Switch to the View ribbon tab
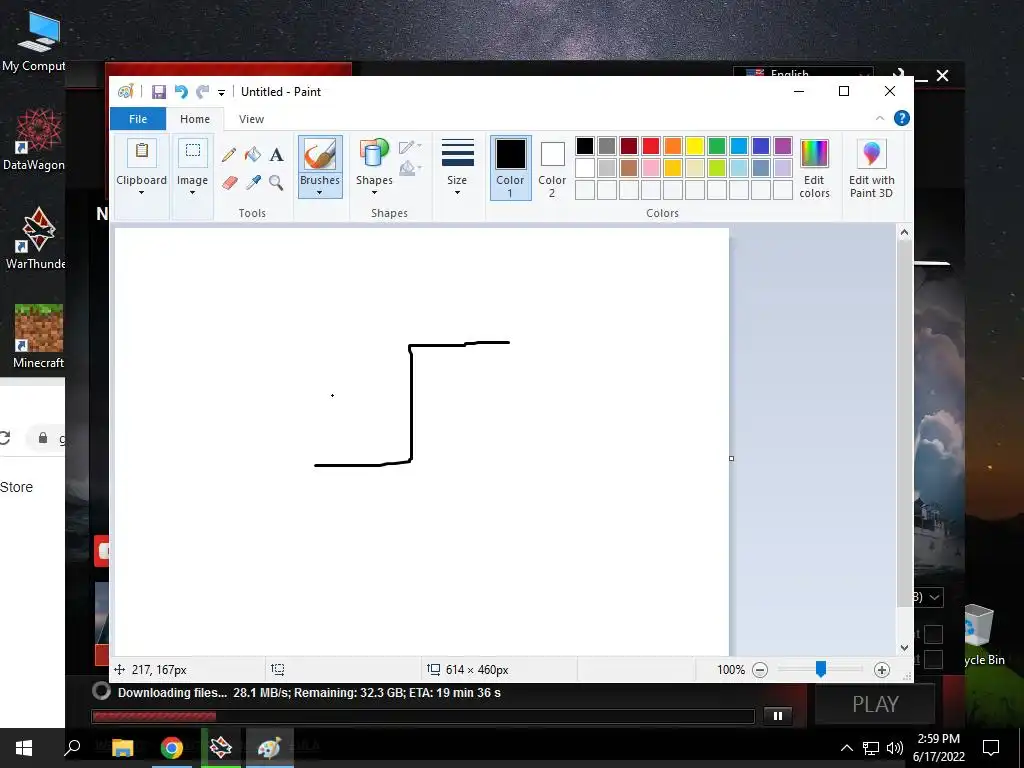The height and width of the screenshot is (768, 1024). [251, 119]
